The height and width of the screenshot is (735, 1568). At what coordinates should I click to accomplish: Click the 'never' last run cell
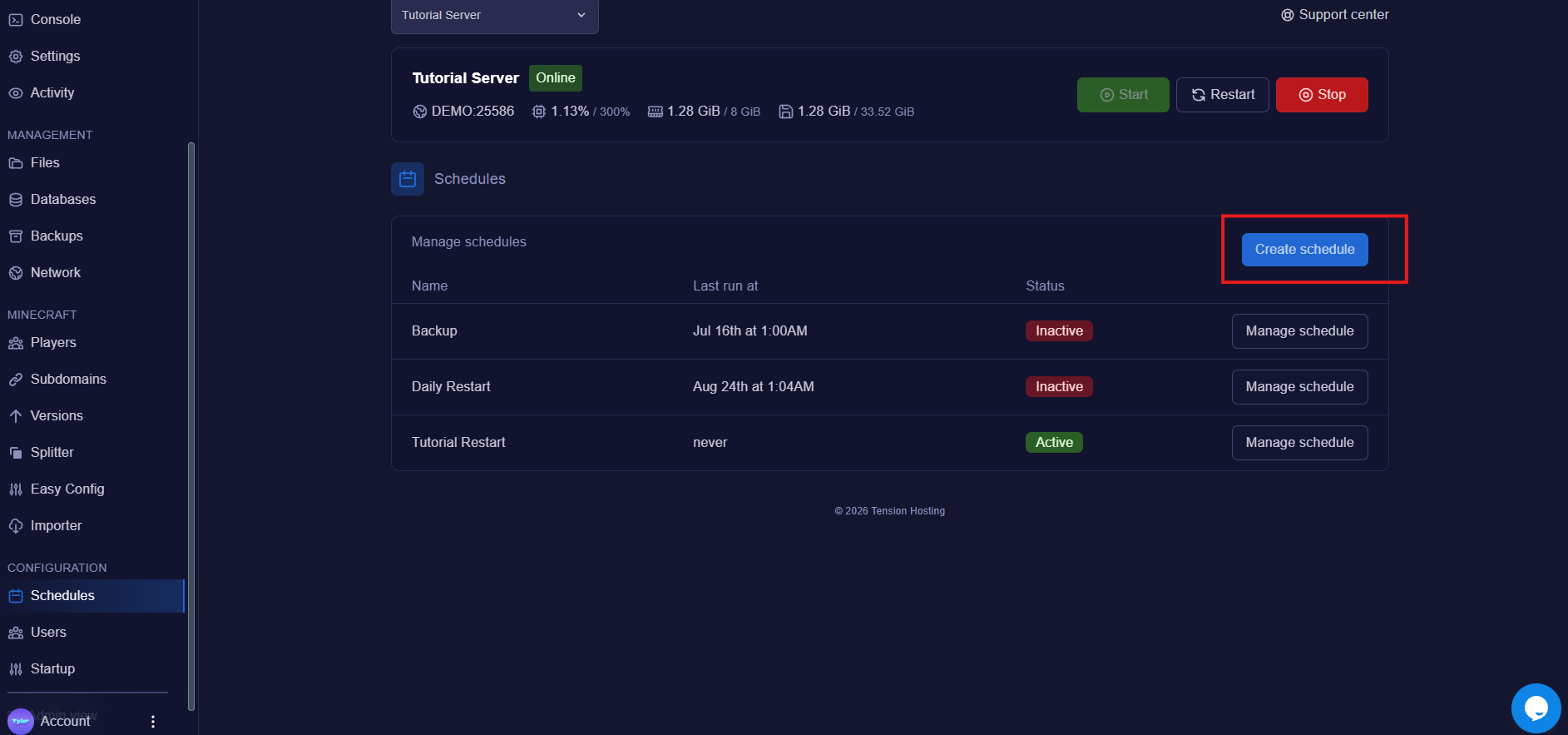[x=710, y=443]
